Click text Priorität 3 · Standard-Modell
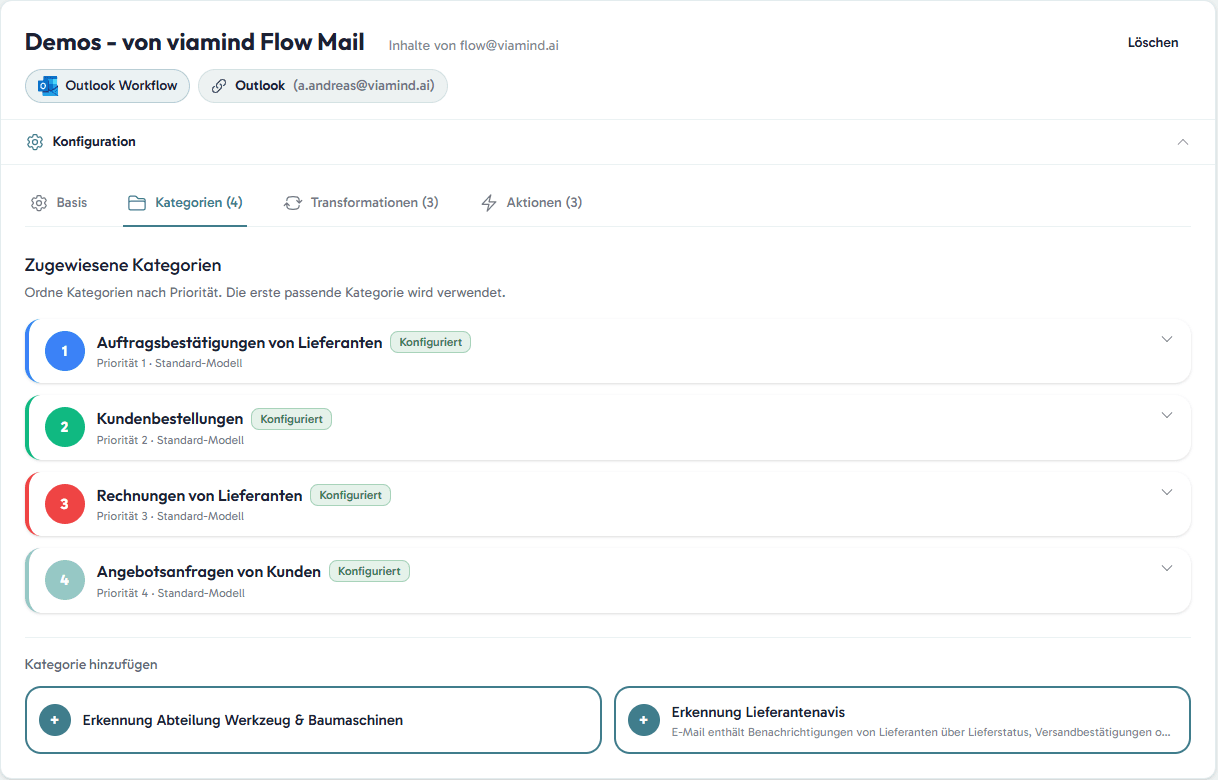 pyautogui.click(x=171, y=516)
